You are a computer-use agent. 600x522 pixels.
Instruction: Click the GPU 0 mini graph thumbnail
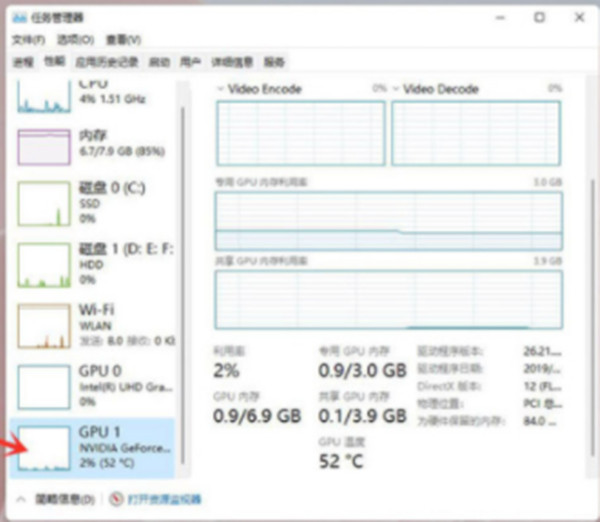tap(44, 387)
